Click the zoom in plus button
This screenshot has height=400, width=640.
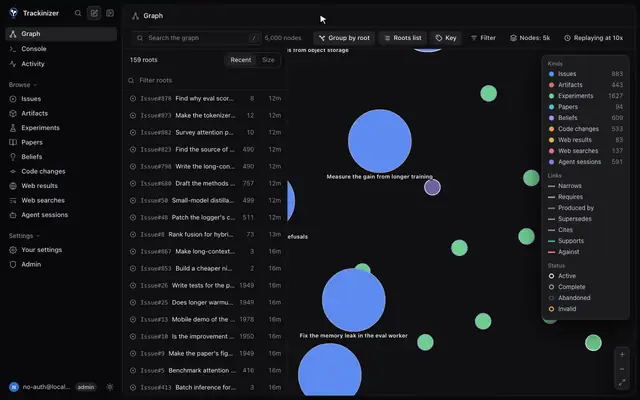[x=622, y=355]
